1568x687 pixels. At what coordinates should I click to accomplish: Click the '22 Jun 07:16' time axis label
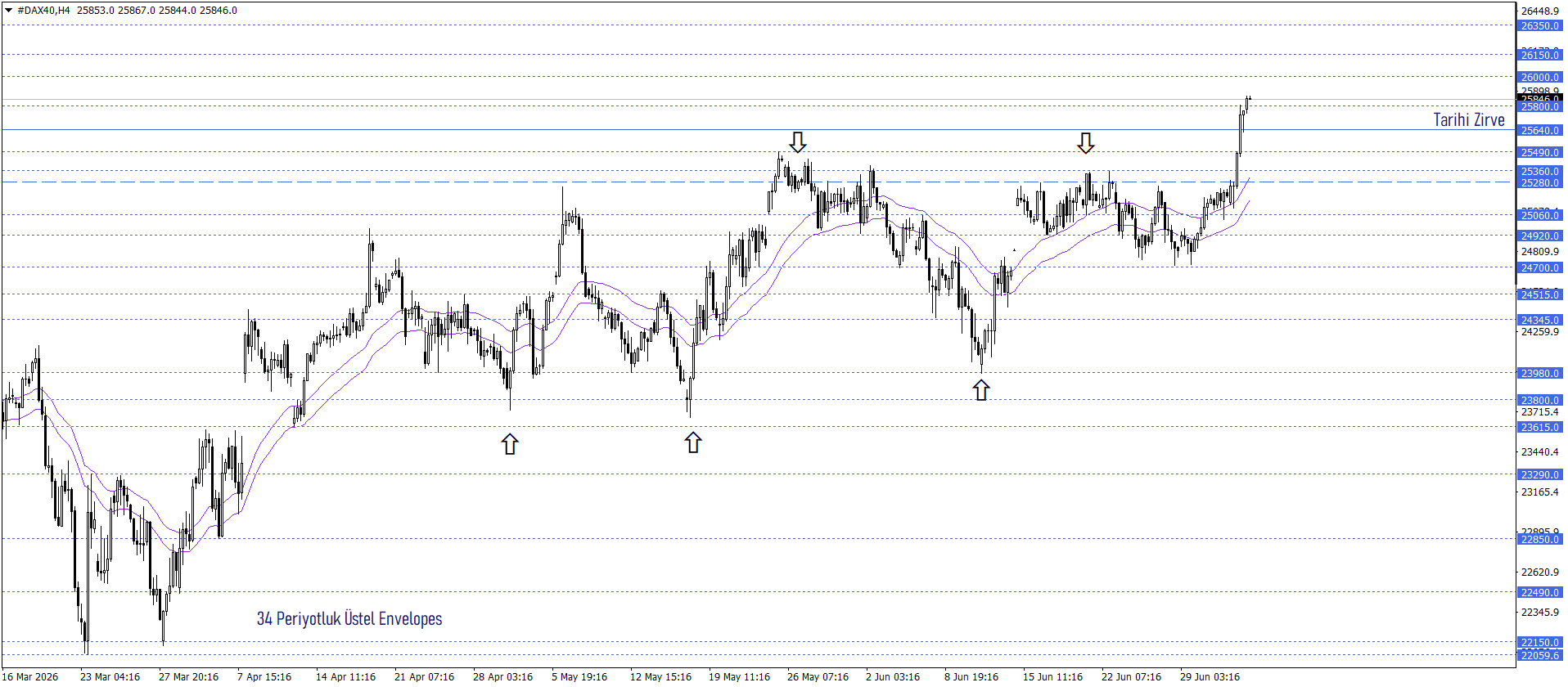1131,677
